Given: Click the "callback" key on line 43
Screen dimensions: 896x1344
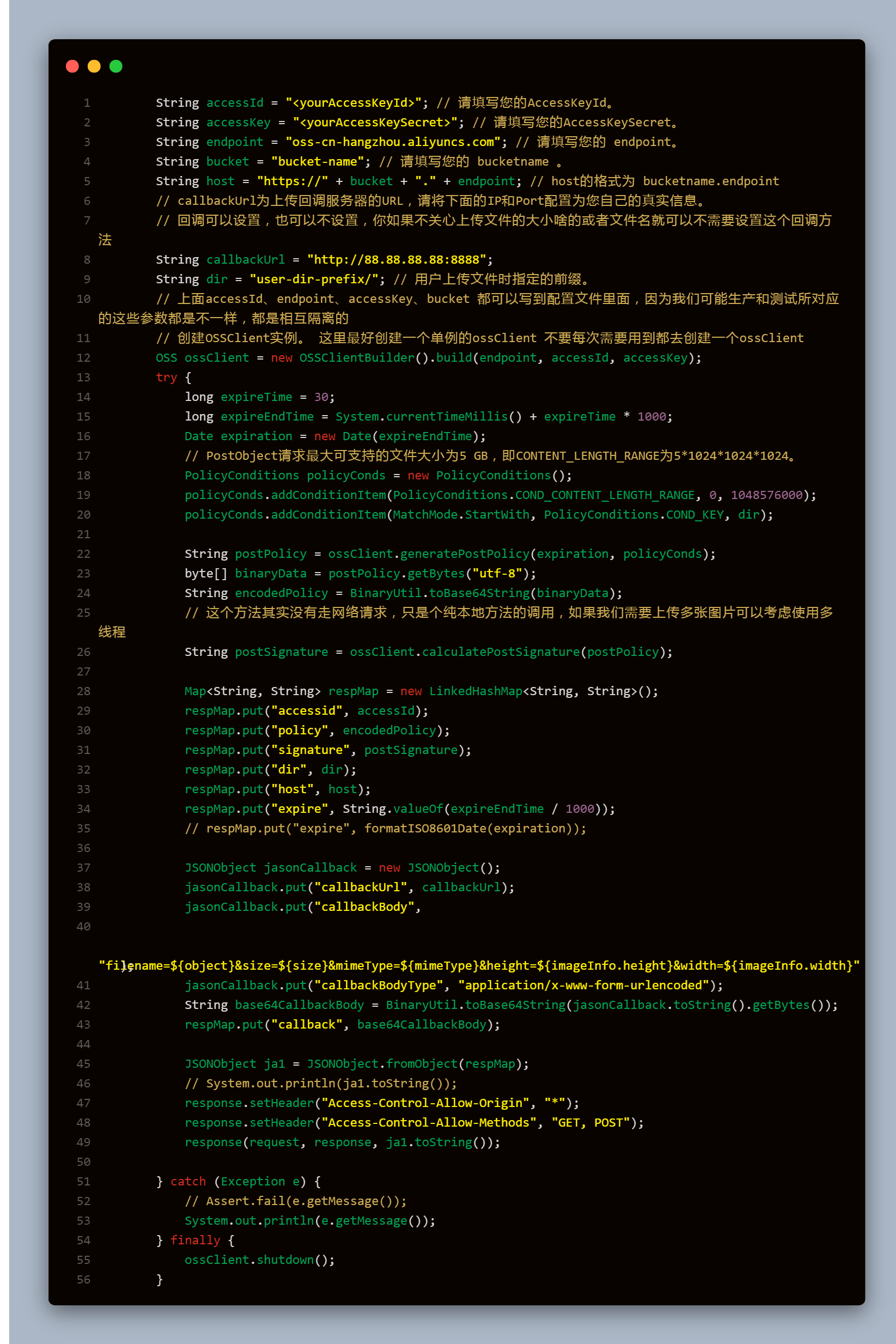Looking at the screenshot, I should (306, 1025).
